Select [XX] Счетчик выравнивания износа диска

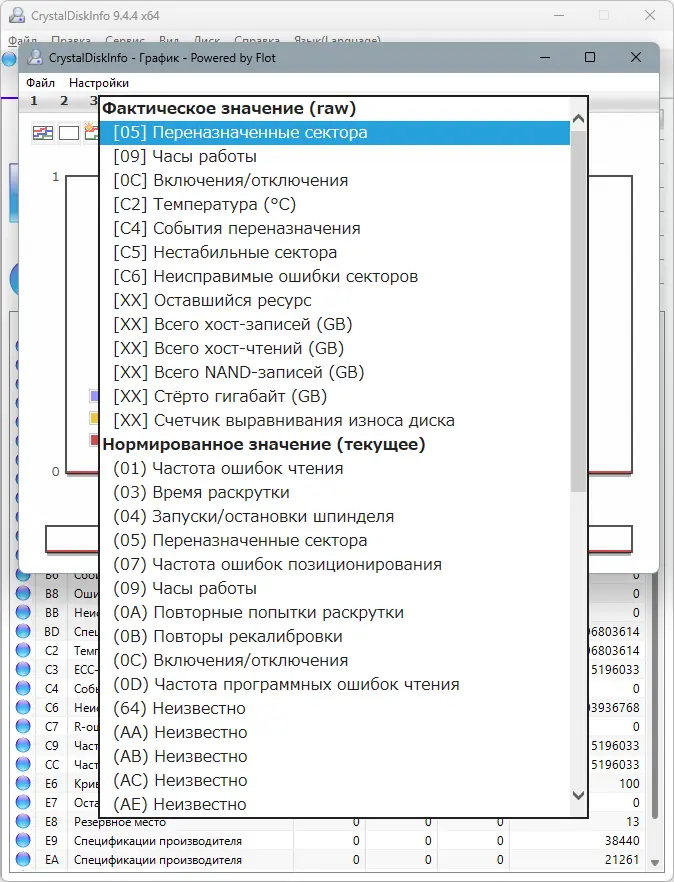tap(335, 420)
